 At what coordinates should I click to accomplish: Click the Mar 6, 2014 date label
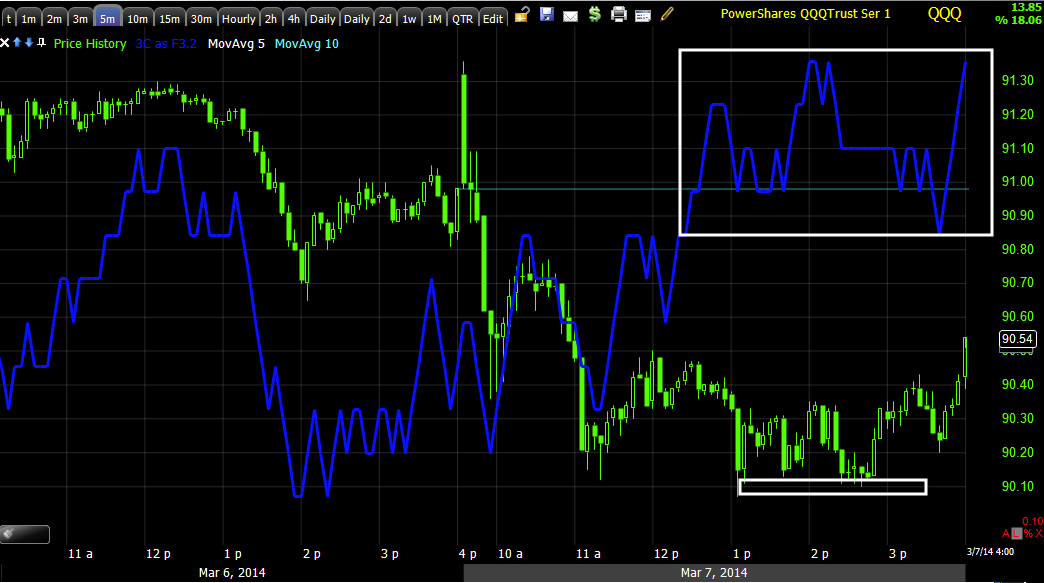click(232, 572)
